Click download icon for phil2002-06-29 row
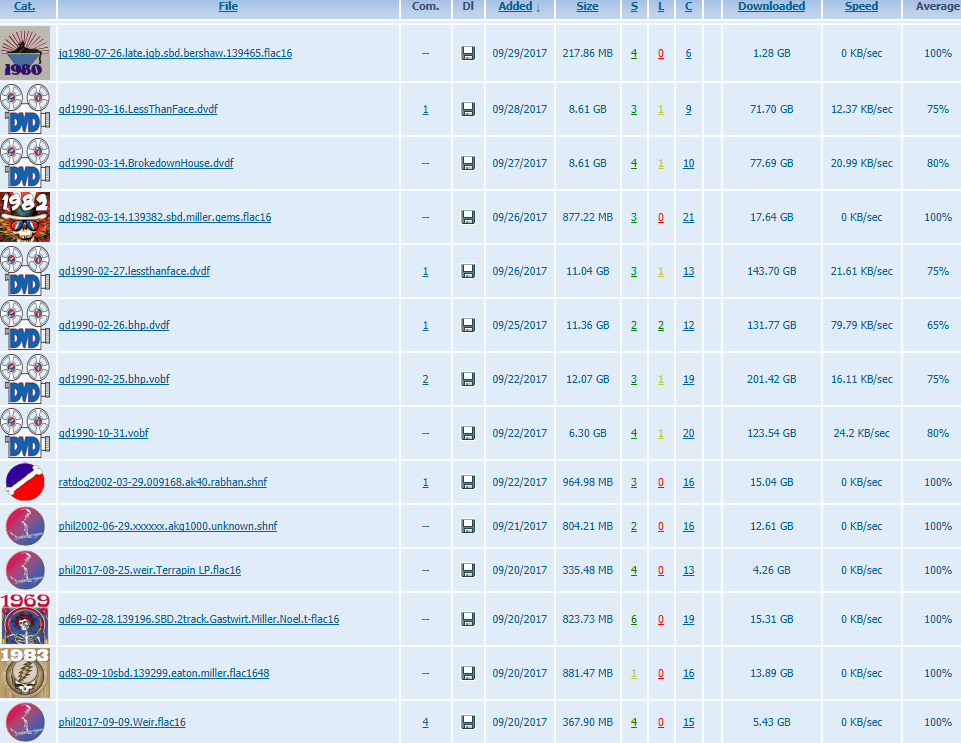Image resolution: width=961 pixels, height=743 pixels. [x=468, y=526]
